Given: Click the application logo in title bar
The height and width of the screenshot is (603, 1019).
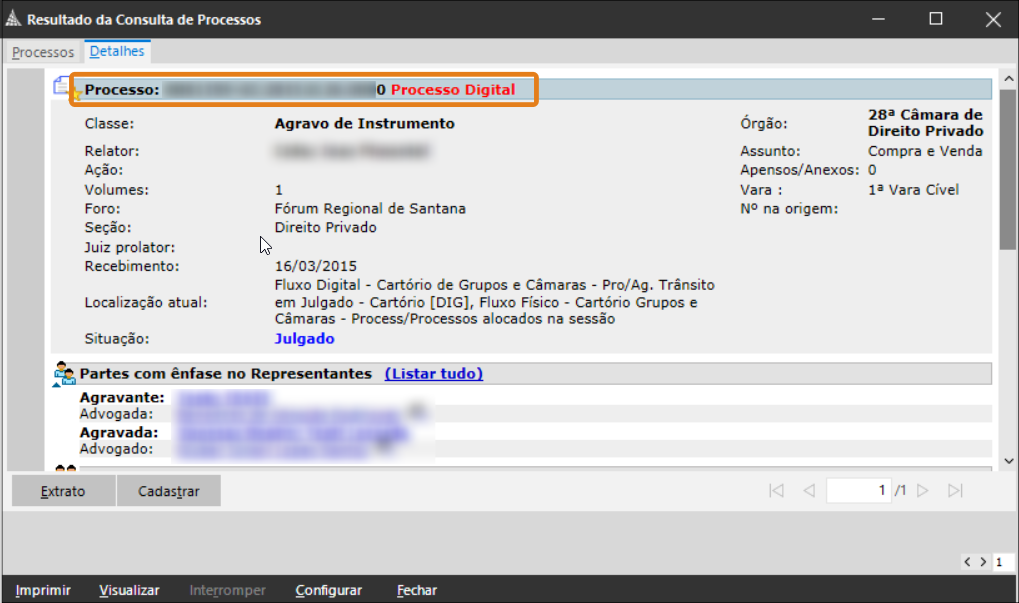Looking at the screenshot, I should (x=13, y=19).
